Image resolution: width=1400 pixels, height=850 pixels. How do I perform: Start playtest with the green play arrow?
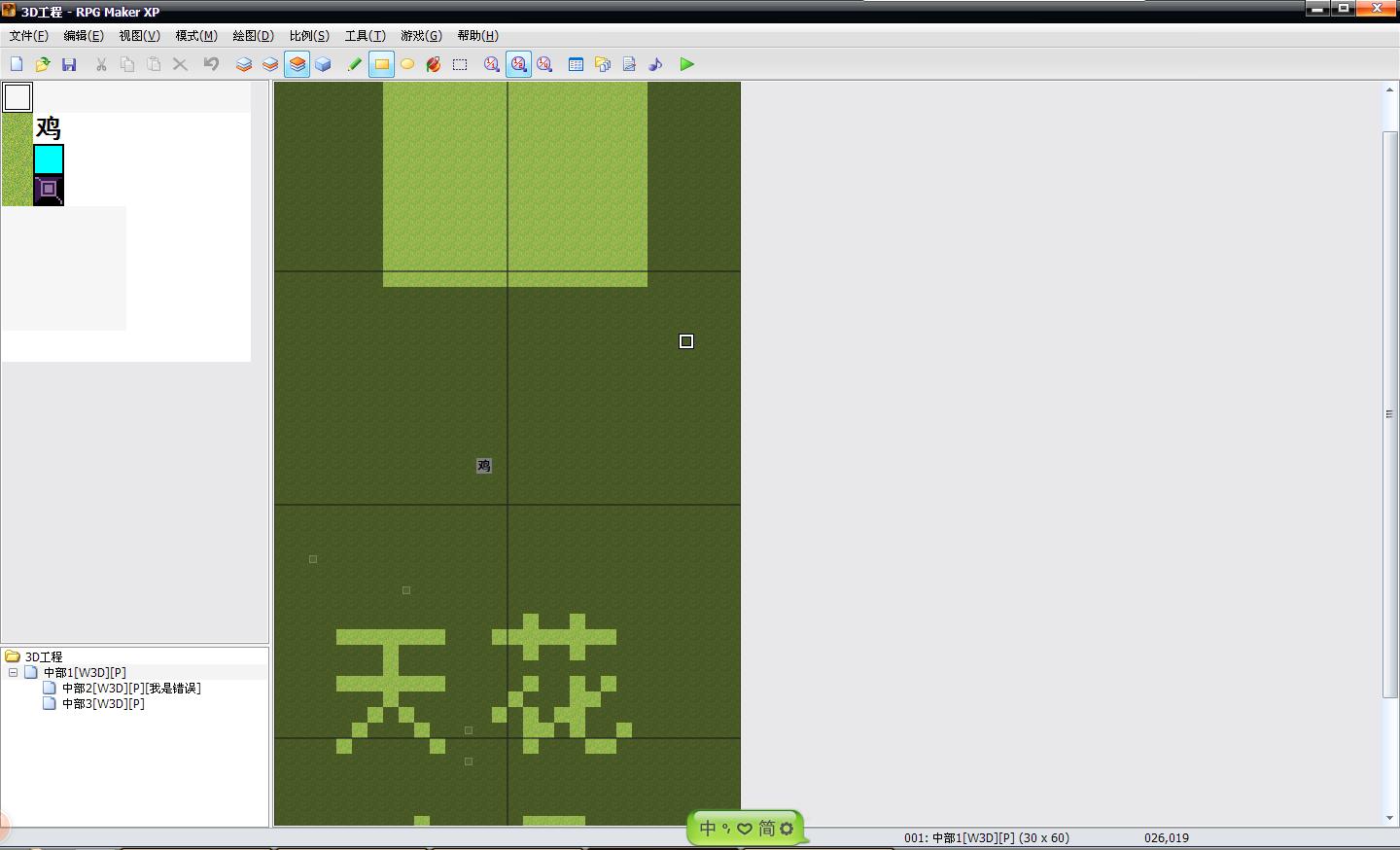pyautogui.click(x=687, y=64)
